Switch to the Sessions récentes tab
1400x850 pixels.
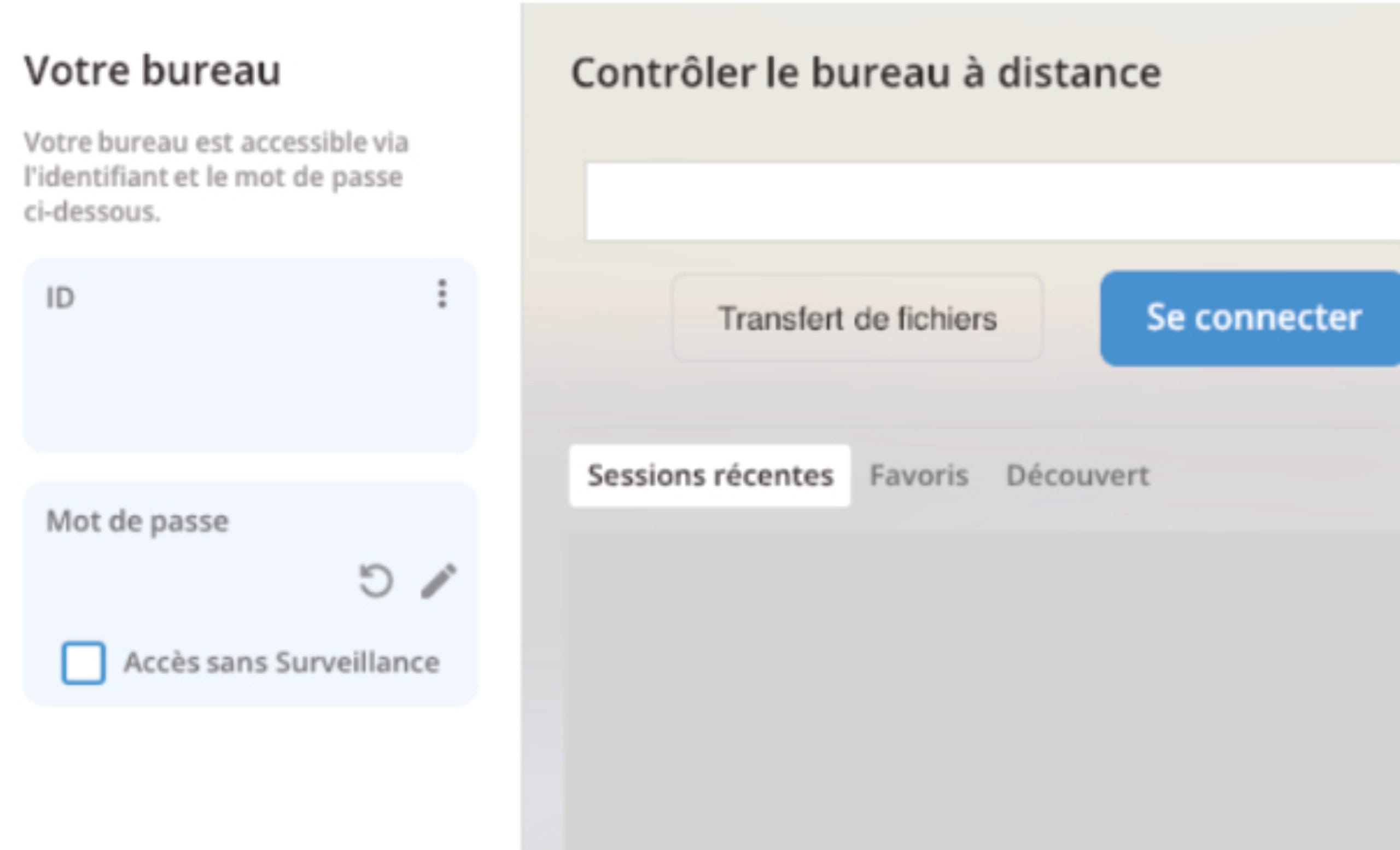tap(710, 475)
